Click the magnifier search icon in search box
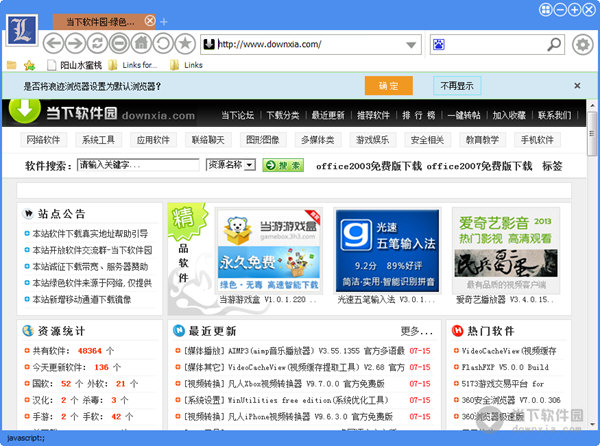 tap(554, 44)
